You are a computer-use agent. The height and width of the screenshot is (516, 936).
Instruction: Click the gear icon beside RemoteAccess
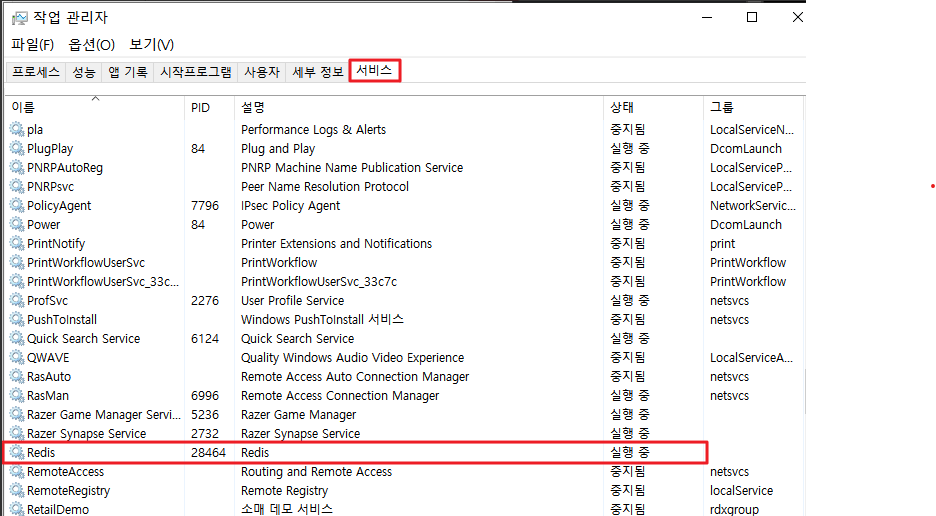click(17, 472)
